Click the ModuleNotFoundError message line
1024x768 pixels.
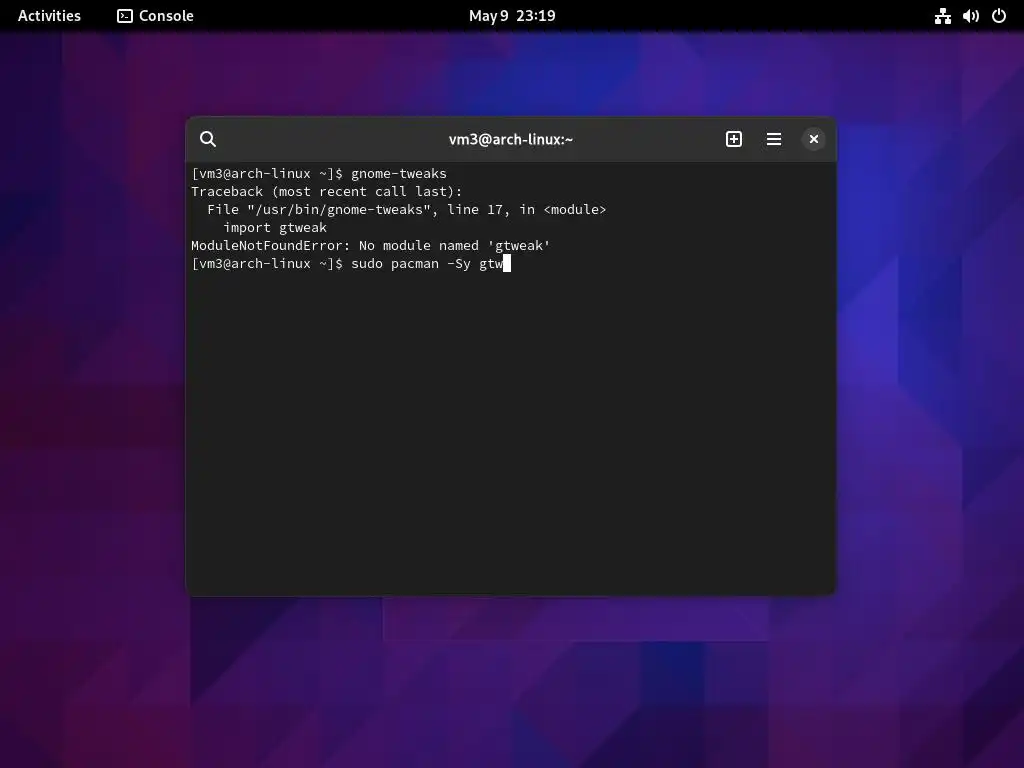click(370, 246)
